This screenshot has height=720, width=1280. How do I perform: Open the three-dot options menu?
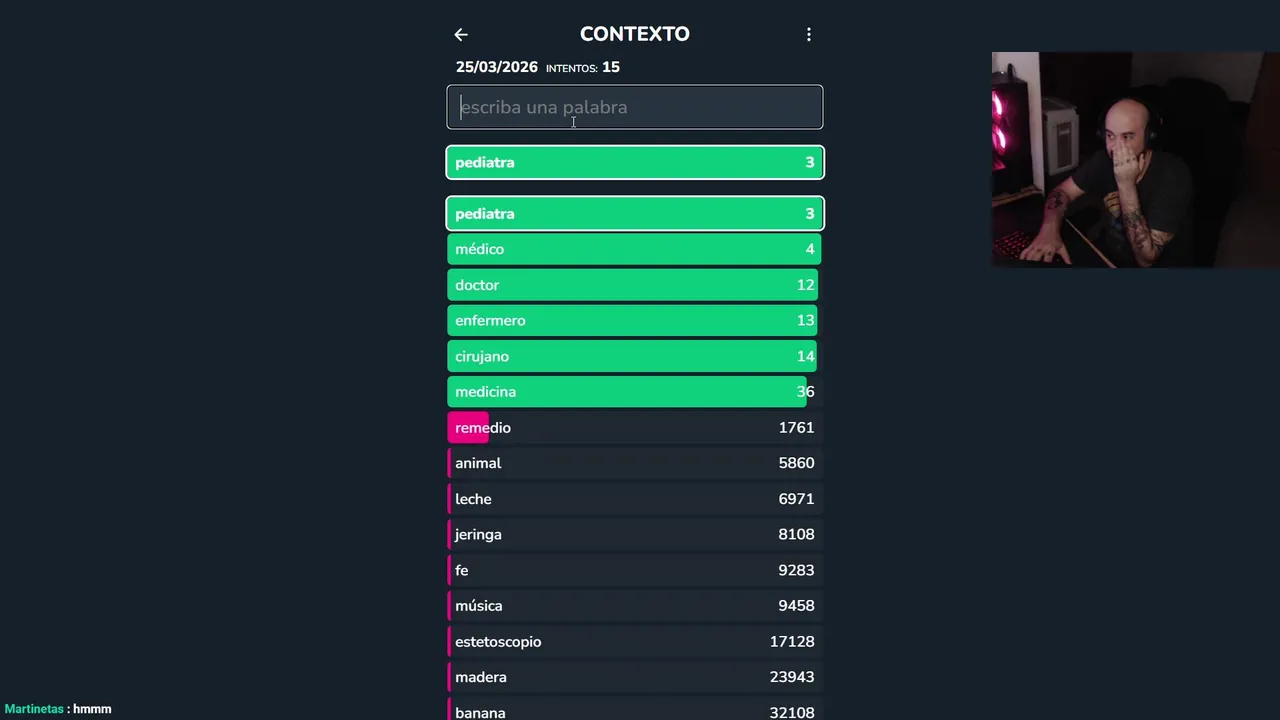[809, 35]
